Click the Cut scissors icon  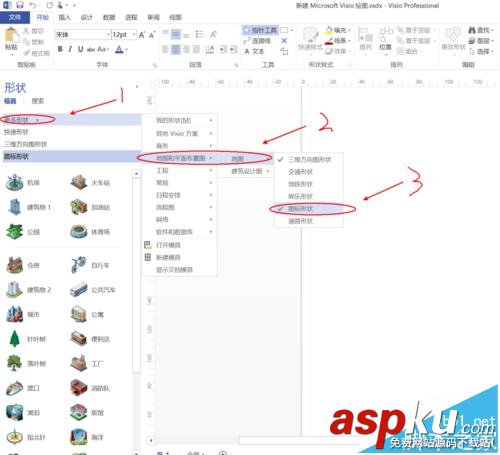click(x=26, y=31)
